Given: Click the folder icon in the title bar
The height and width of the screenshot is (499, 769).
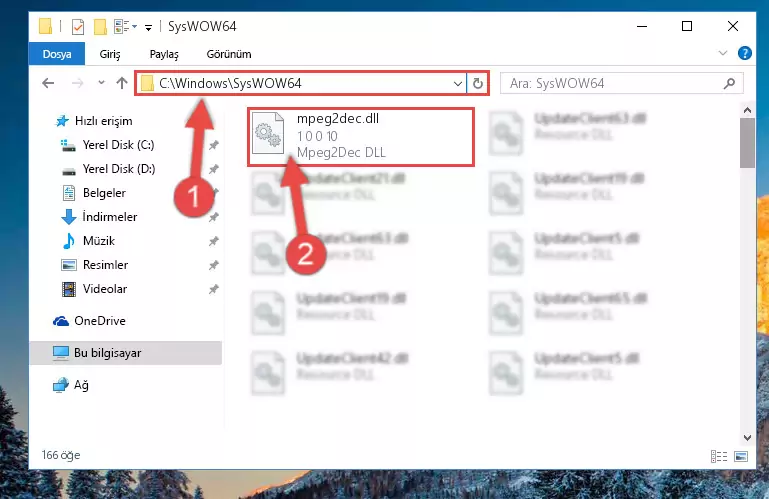Looking at the screenshot, I should 45,26.
